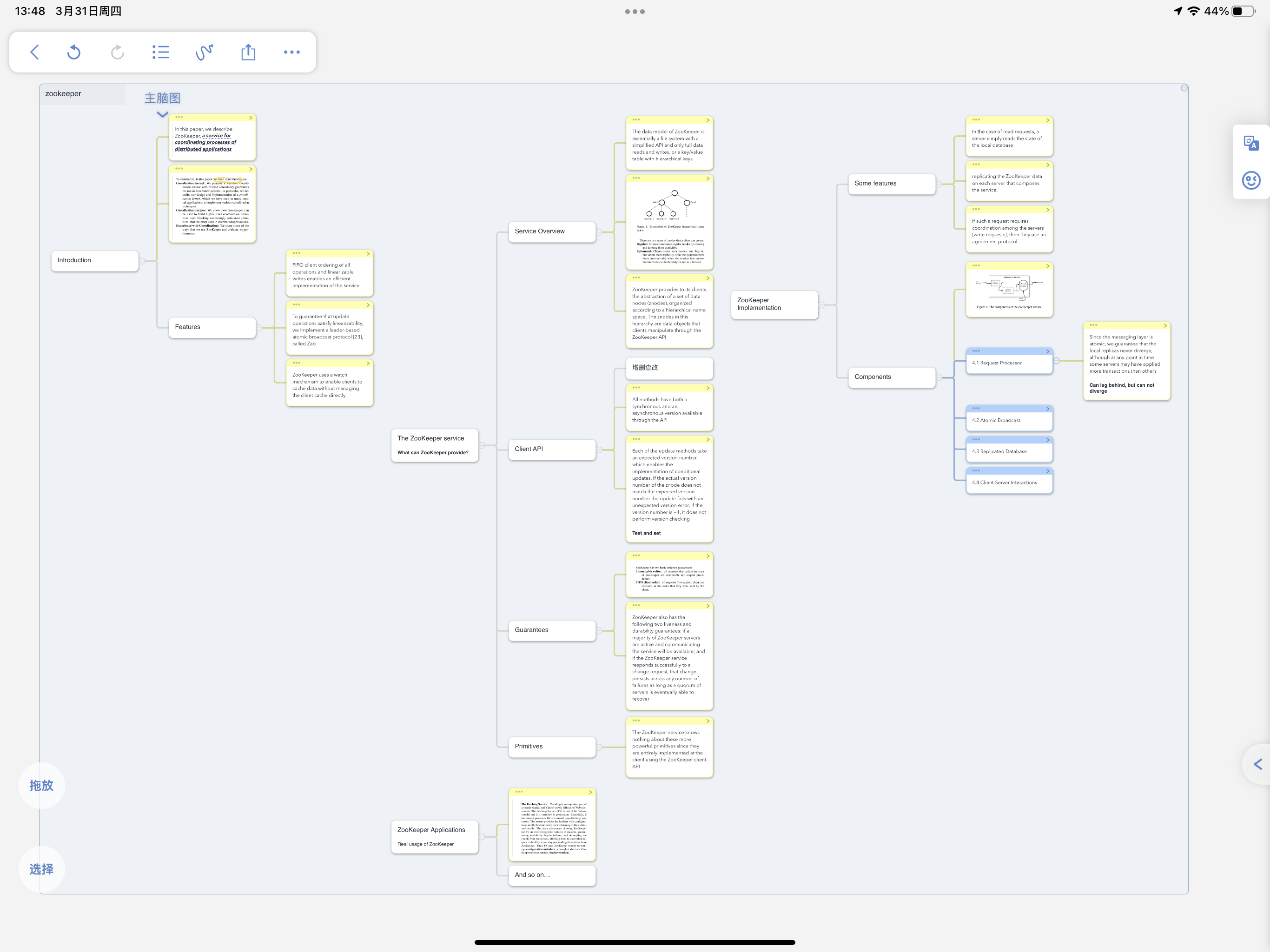Toggle 拖放 drag mode
This screenshot has height=952, width=1270.
41,786
